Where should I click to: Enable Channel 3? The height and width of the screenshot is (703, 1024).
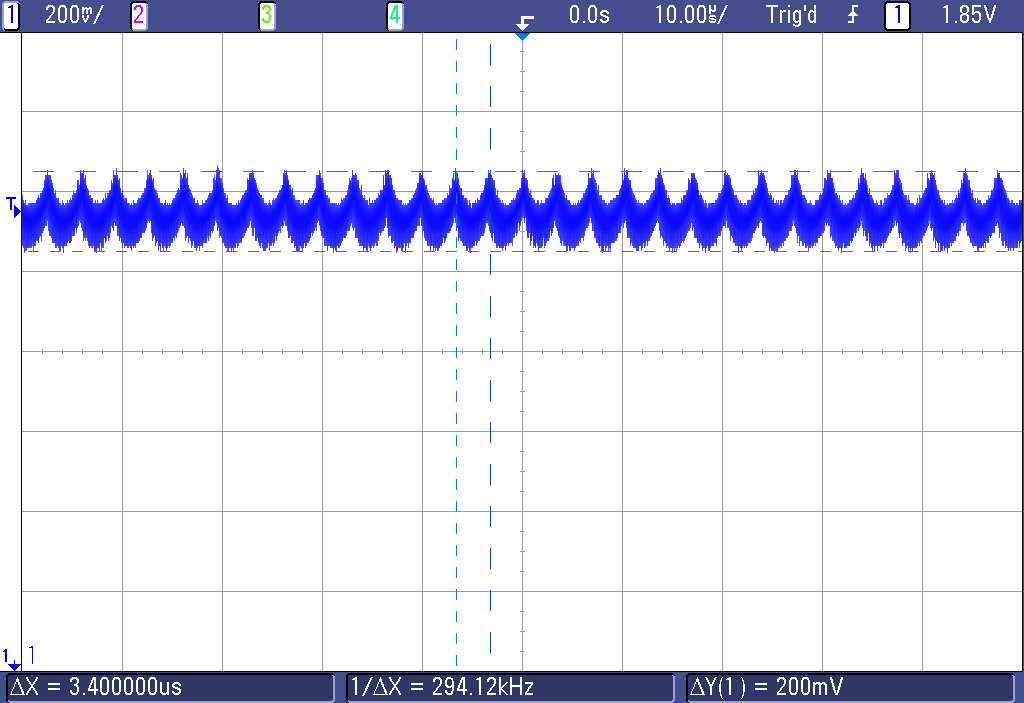click(267, 15)
